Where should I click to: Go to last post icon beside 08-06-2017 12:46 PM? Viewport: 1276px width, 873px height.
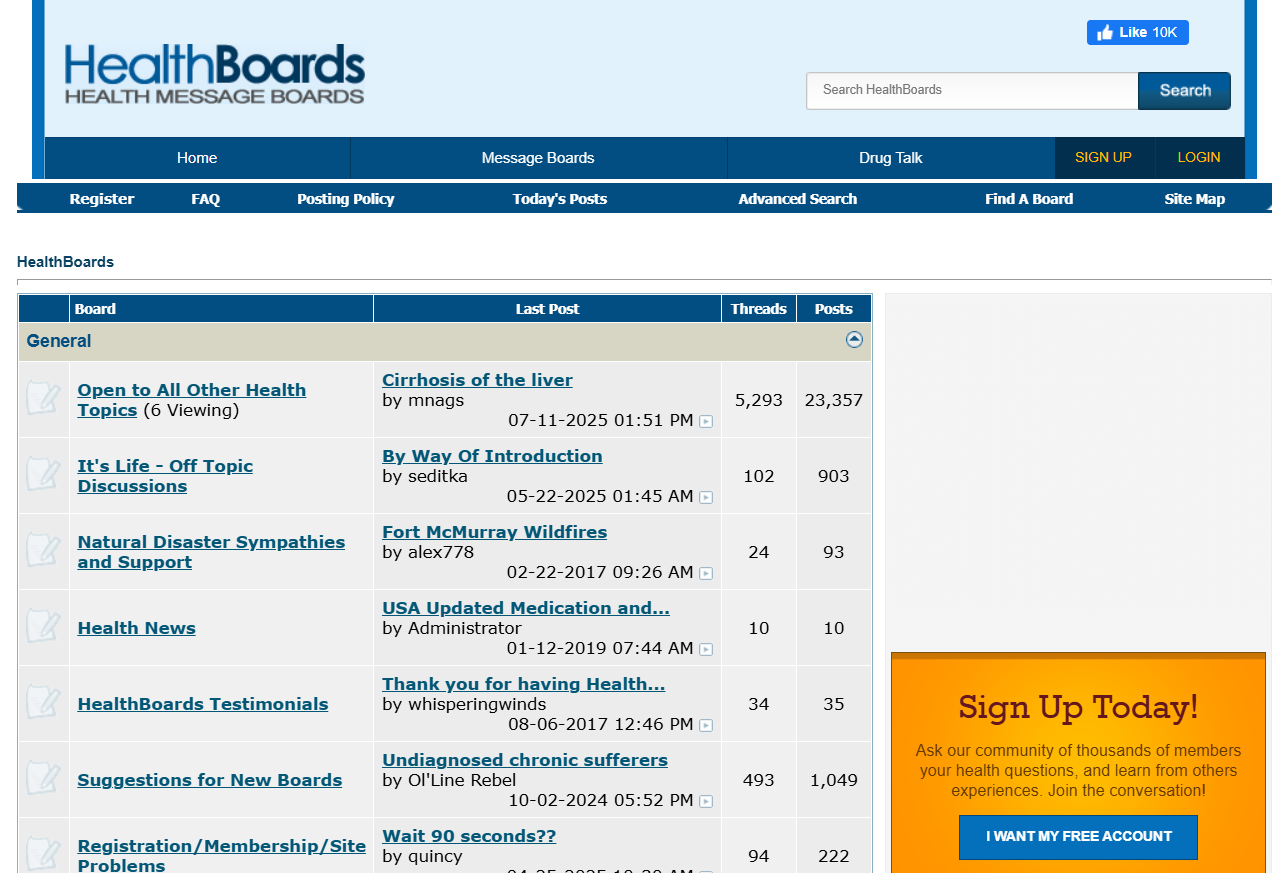706,725
